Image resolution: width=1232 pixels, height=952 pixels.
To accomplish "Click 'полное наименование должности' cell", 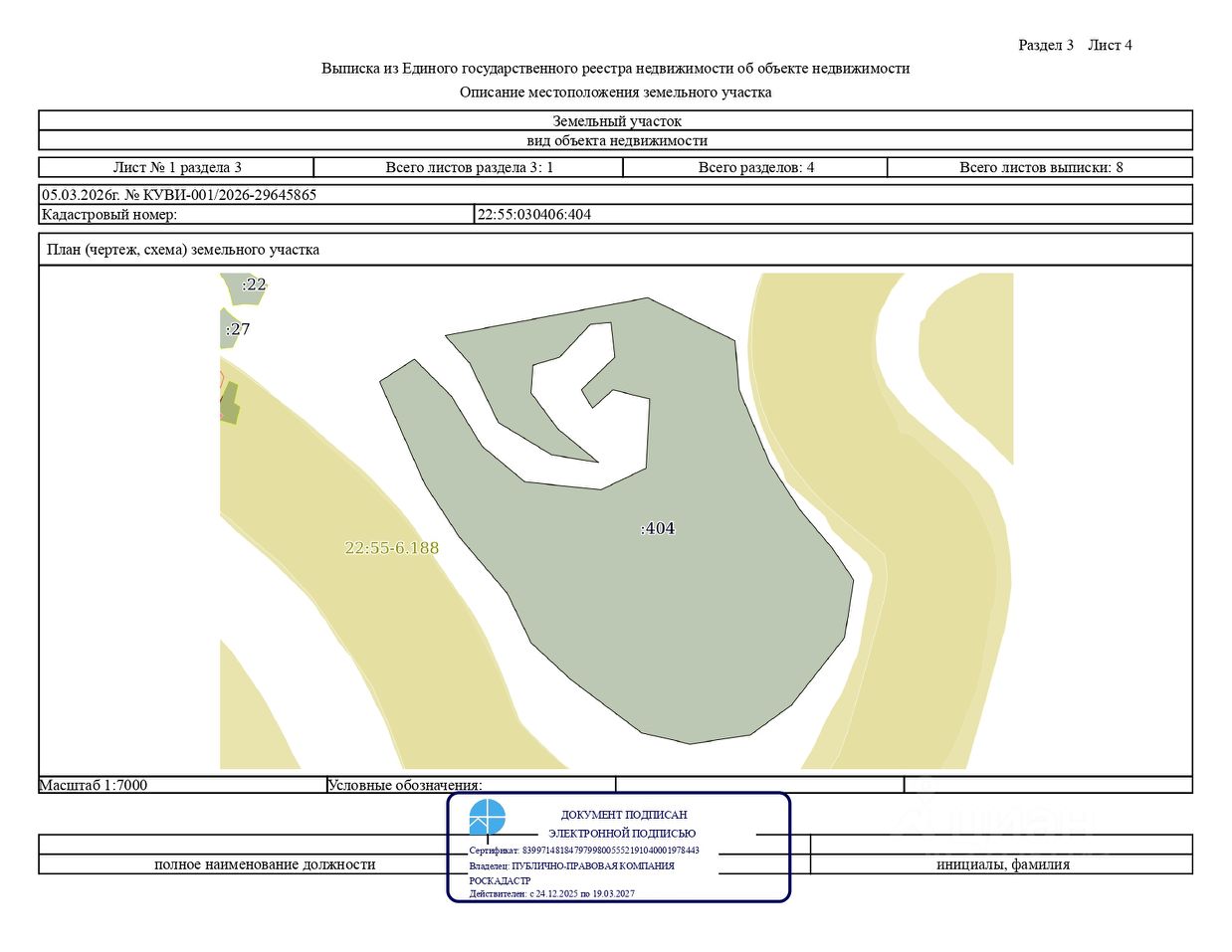I will coord(265,864).
